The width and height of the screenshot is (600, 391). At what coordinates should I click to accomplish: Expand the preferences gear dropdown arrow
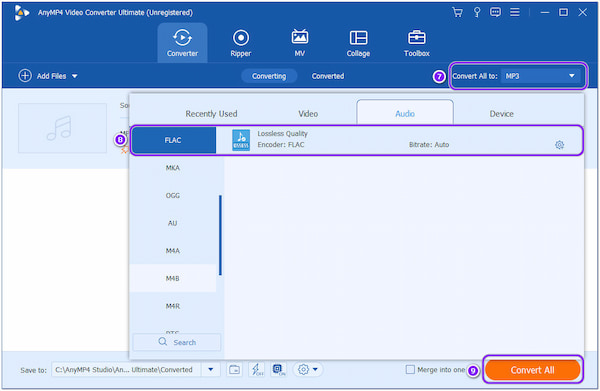coord(315,370)
